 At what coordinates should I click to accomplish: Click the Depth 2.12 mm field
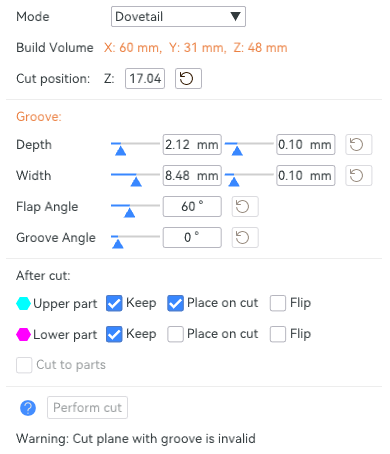(192, 145)
